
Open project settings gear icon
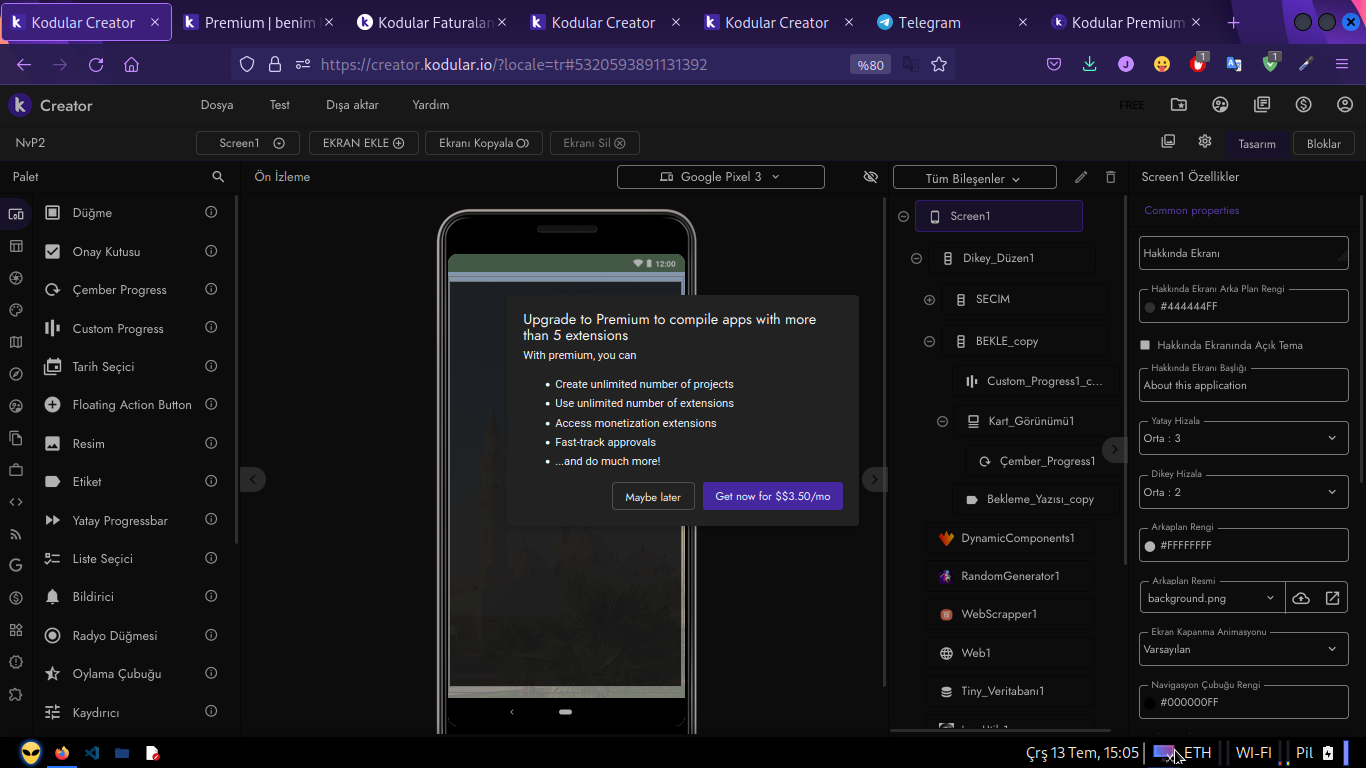[x=1205, y=142]
